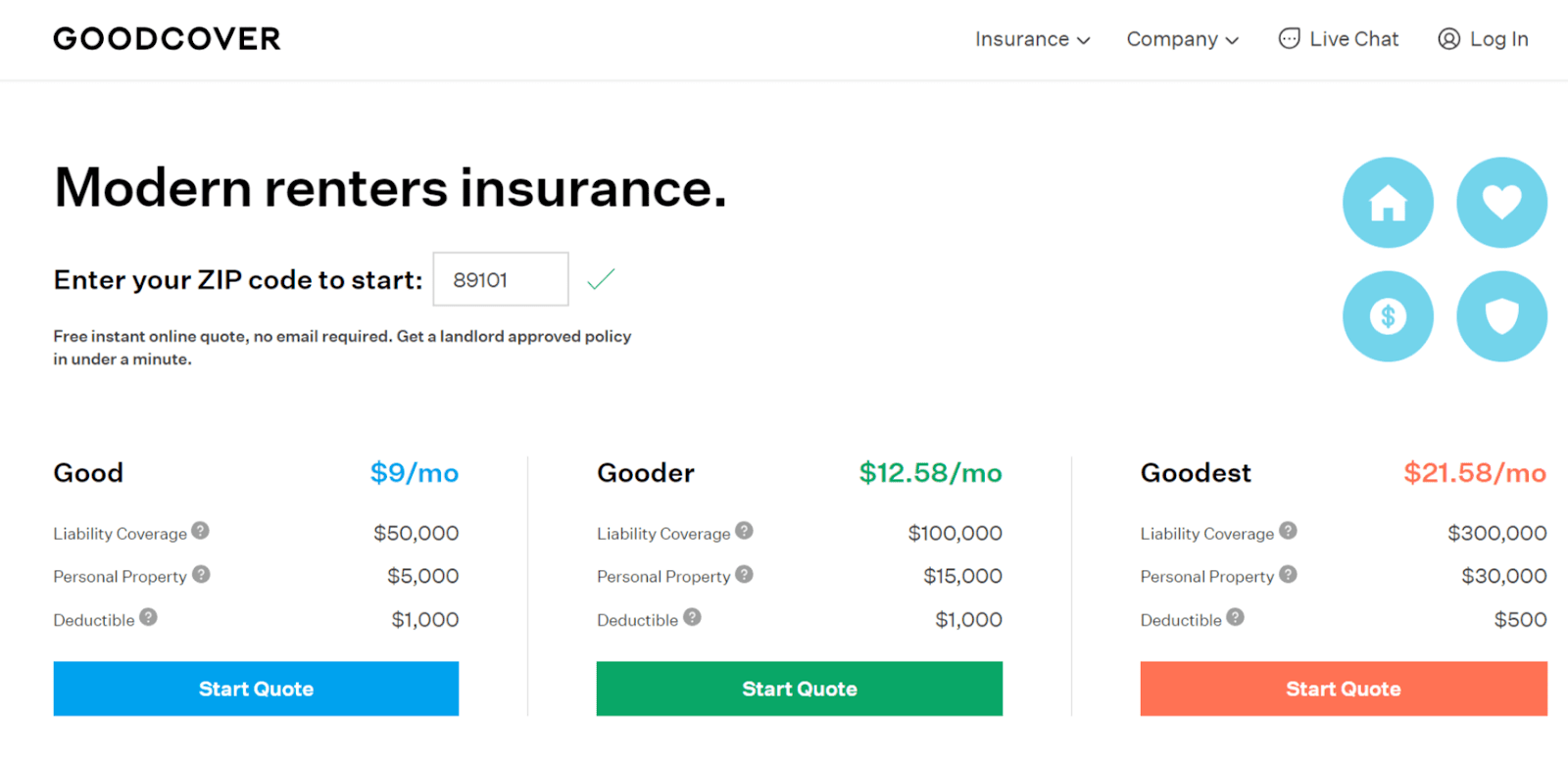Select the Live Chat menu item

(x=1353, y=39)
